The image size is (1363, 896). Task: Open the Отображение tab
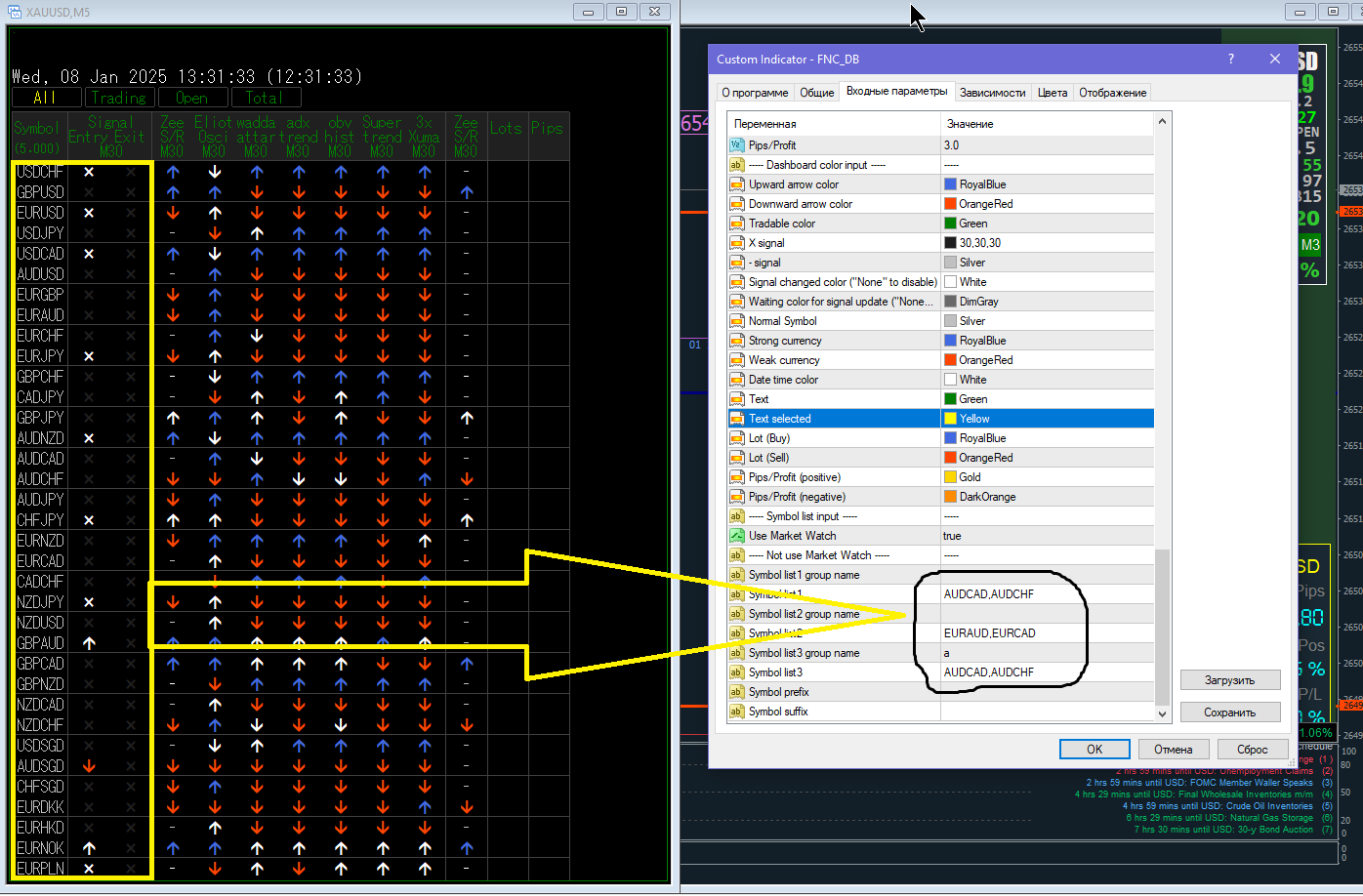point(1113,93)
